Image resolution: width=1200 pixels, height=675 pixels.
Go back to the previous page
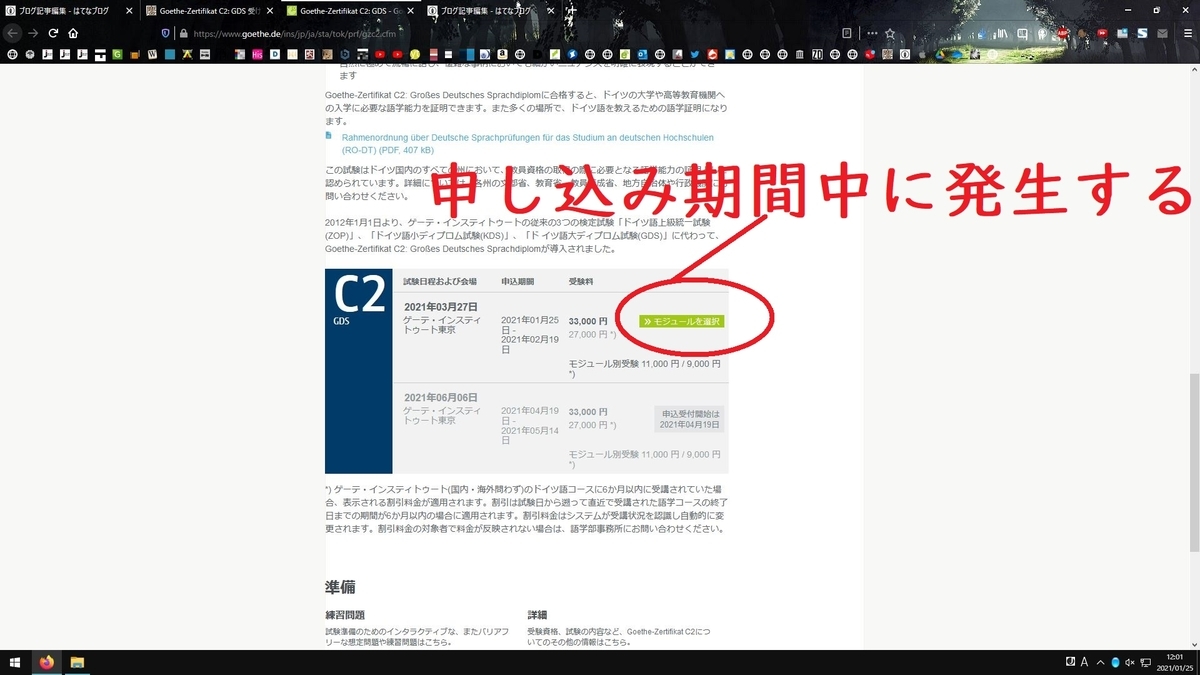(13, 33)
